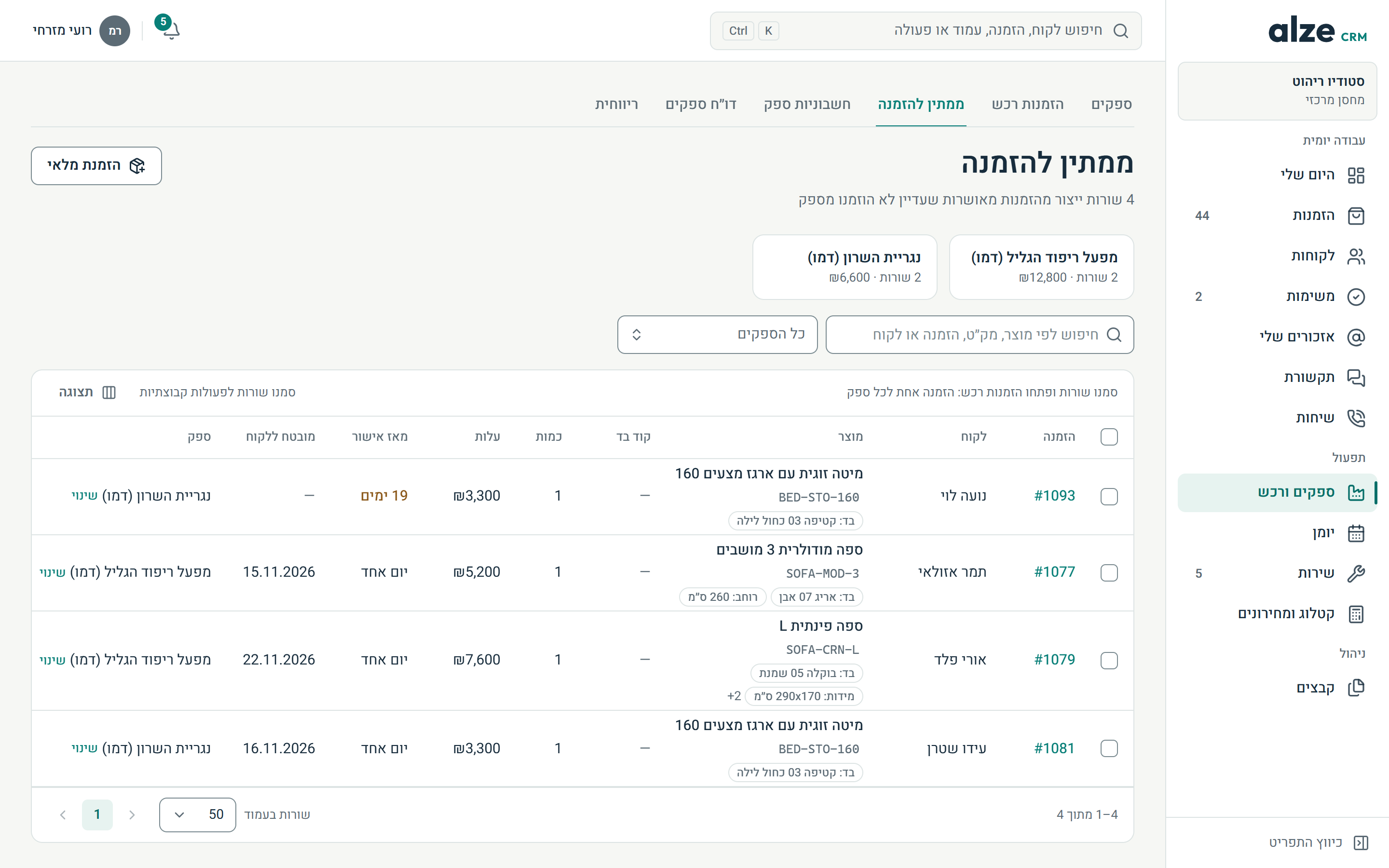This screenshot has width=1389, height=868.
Task: Open שיחות phone icon
Action: click(x=1356, y=418)
